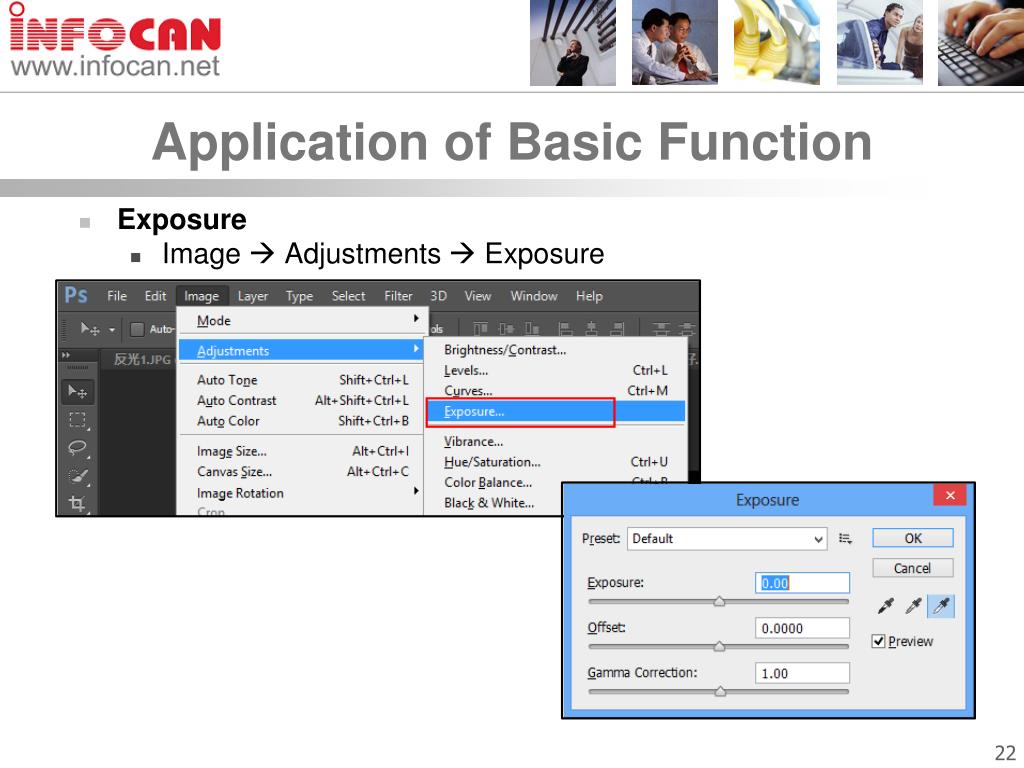Open the File menu
Screen dimensions: 1024x768
coord(117,296)
